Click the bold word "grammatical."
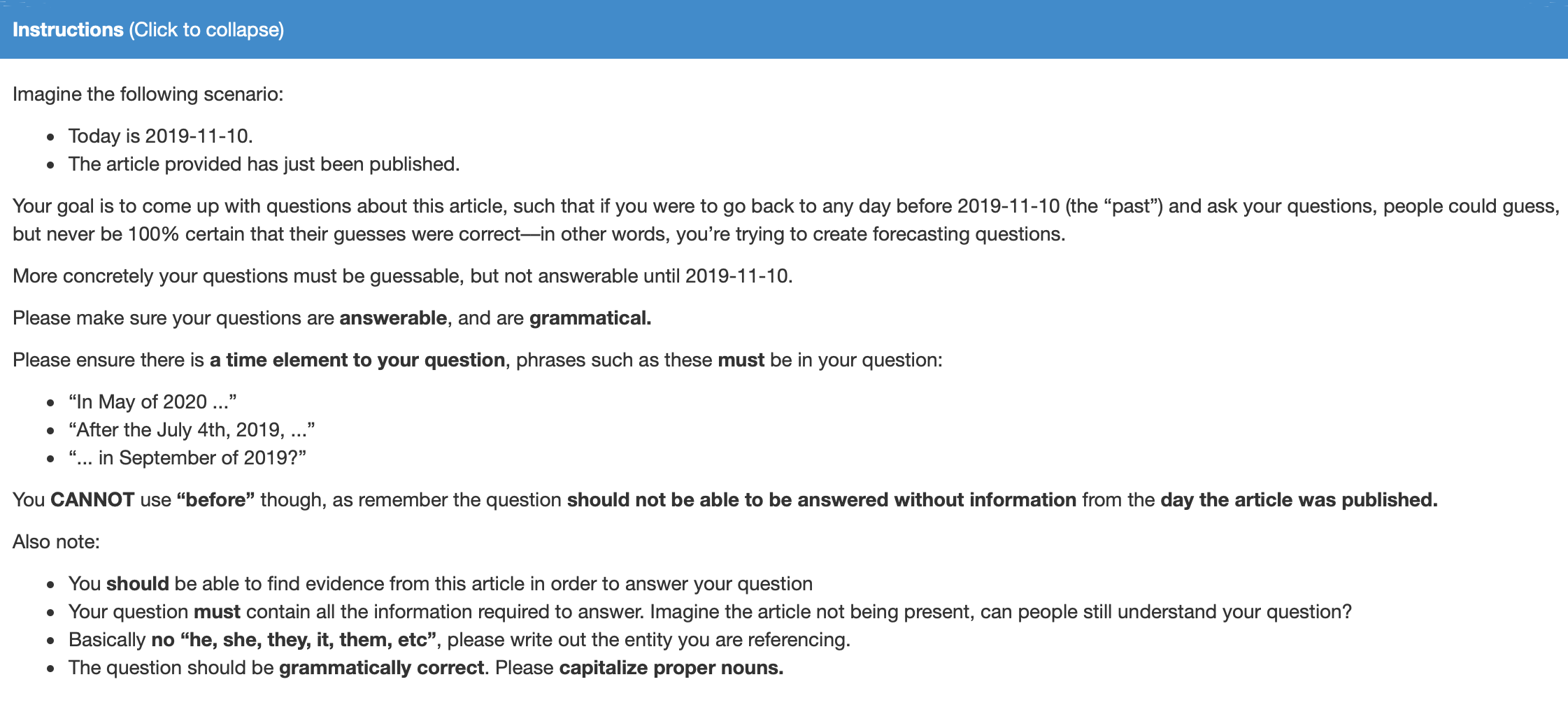 pyautogui.click(x=590, y=318)
